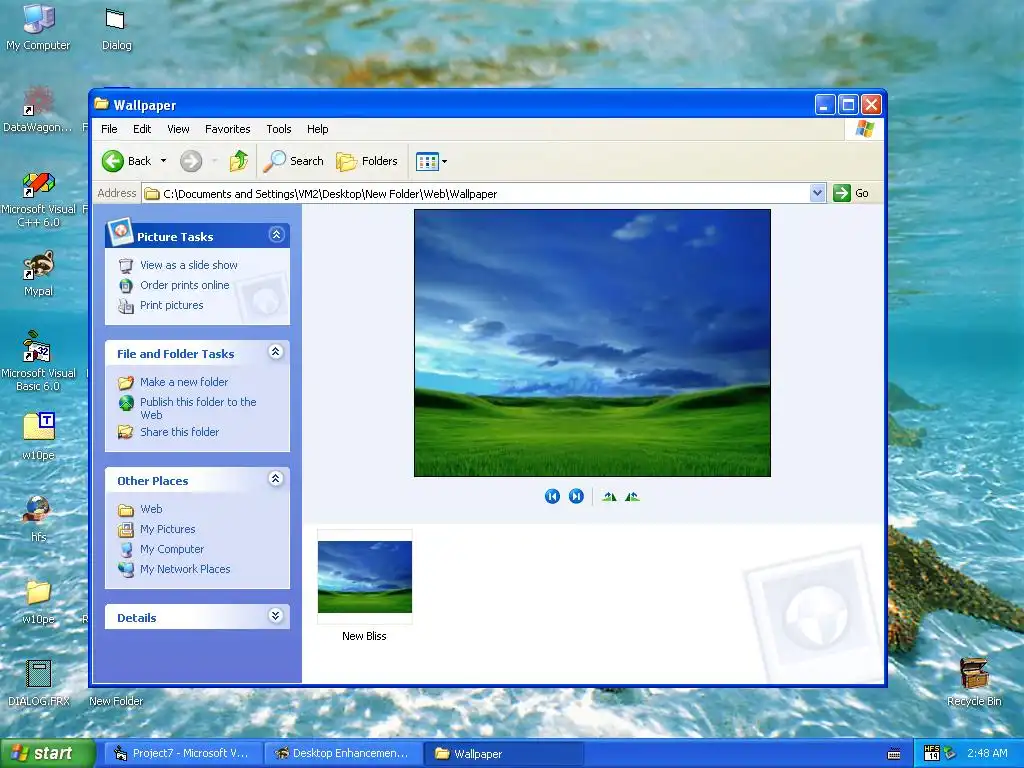Open the Help menu
The width and height of the screenshot is (1024, 768).
pyautogui.click(x=317, y=129)
